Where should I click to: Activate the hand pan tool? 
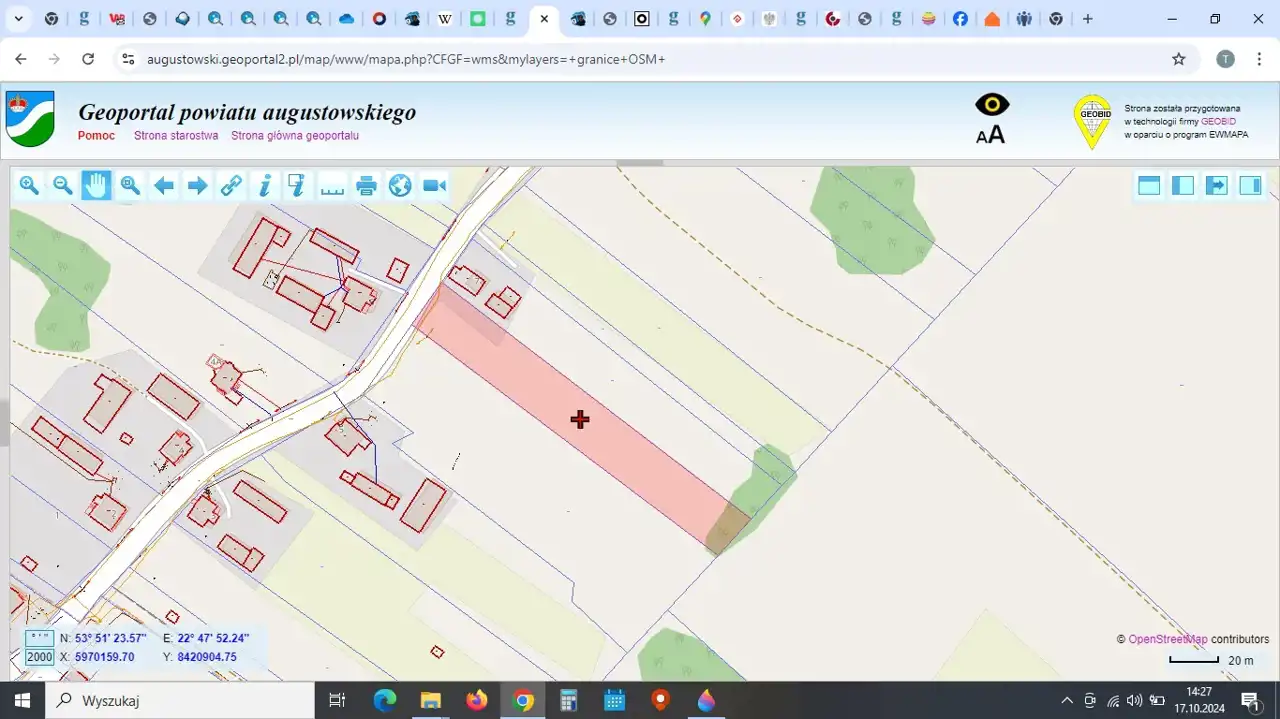(96, 185)
